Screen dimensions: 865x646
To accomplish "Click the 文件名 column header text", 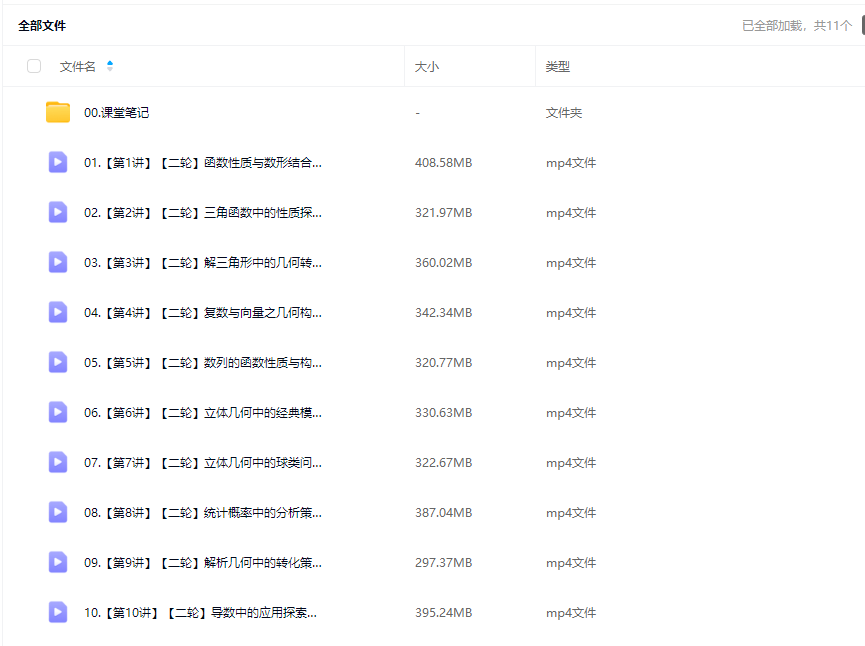I will [77, 67].
